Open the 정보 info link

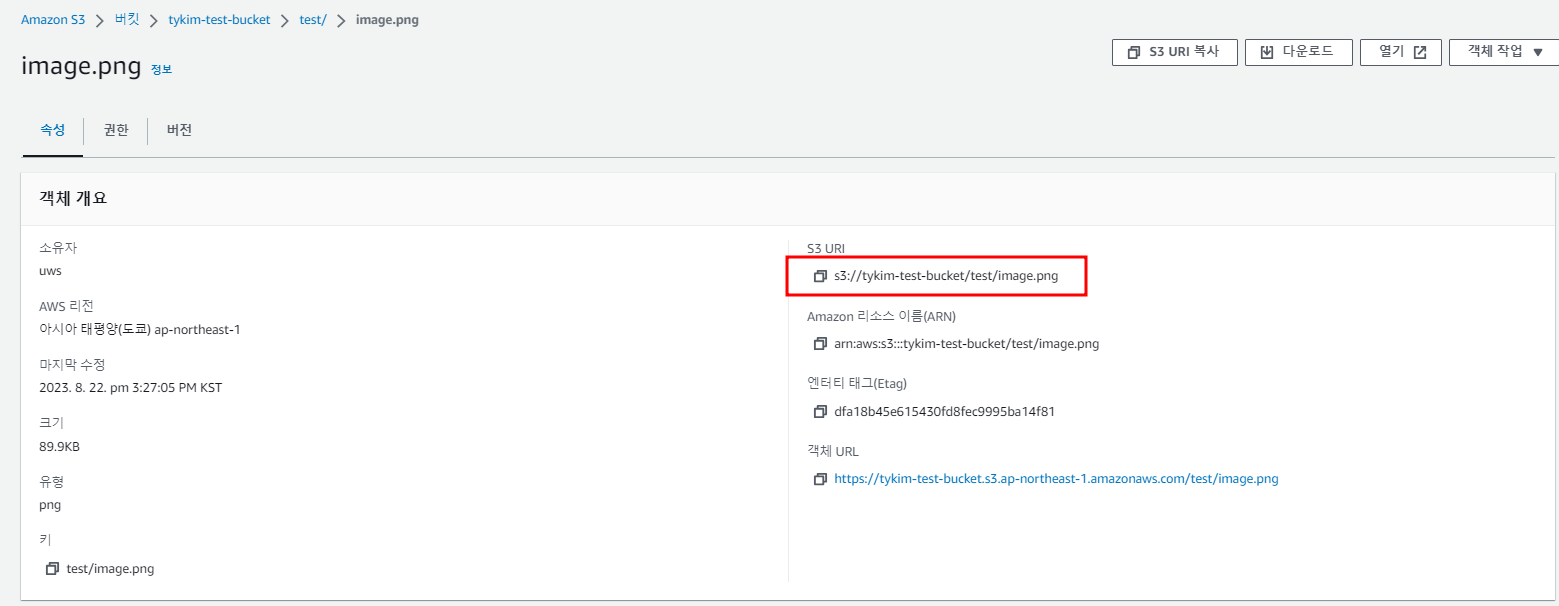pyautogui.click(x=161, y=69)
